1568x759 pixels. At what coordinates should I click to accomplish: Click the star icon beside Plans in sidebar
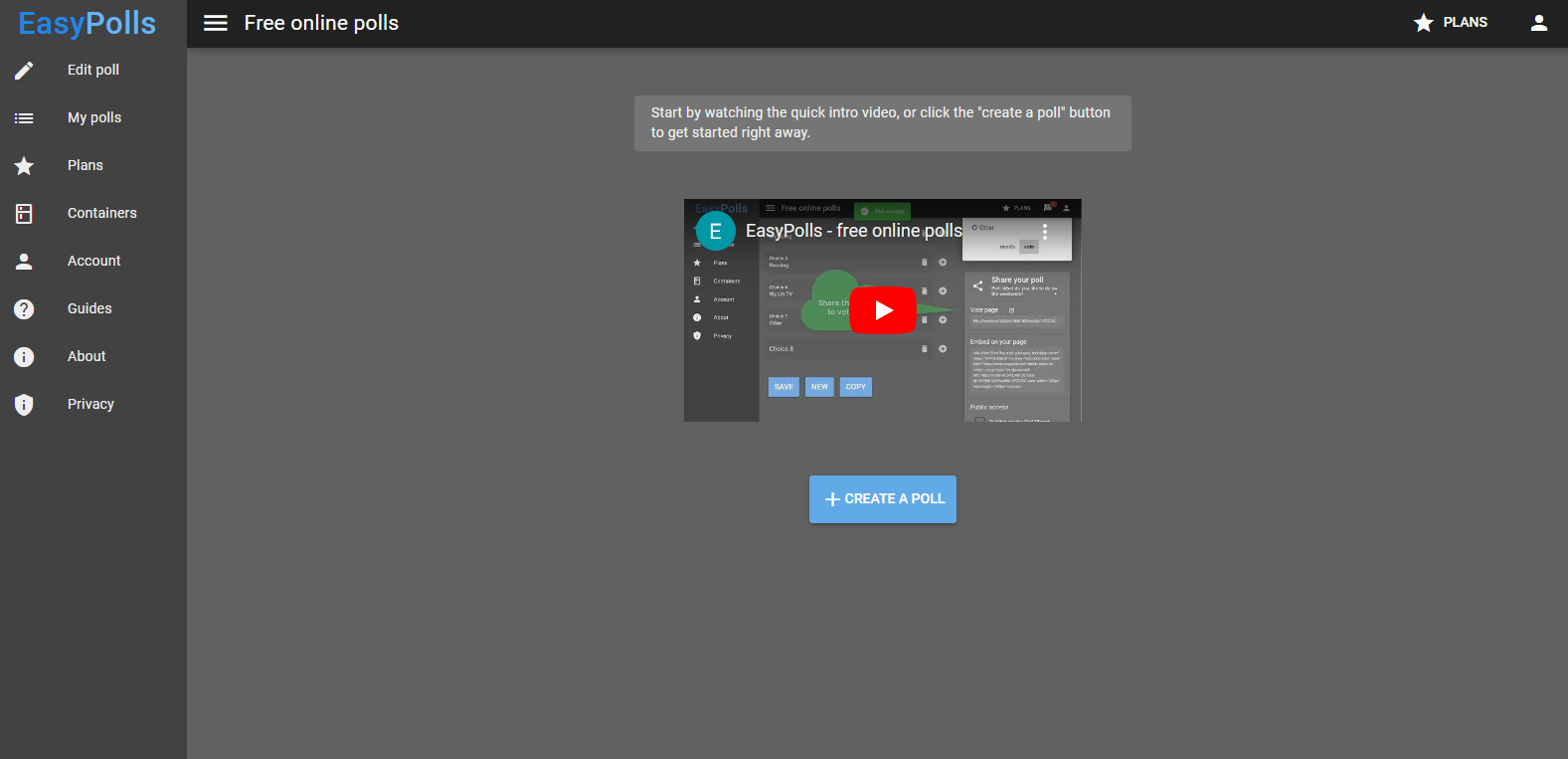[x=24, y=165]
